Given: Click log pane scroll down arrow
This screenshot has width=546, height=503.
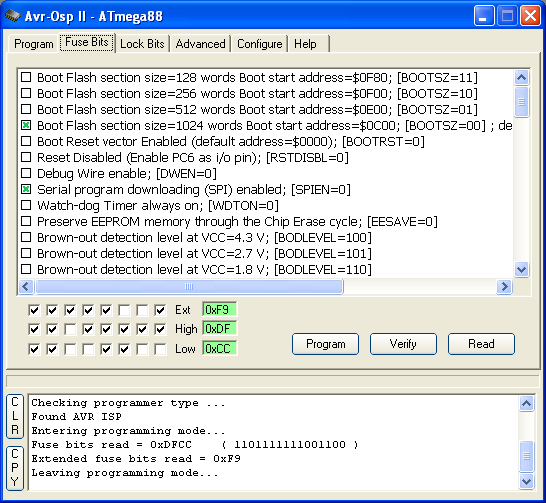Looking at the screenshot, I should (x=526, y=482).
